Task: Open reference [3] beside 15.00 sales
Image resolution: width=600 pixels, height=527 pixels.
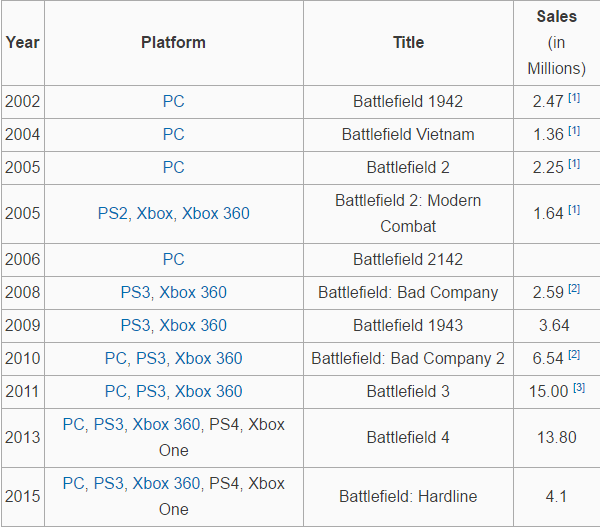Action: (580, 389)
